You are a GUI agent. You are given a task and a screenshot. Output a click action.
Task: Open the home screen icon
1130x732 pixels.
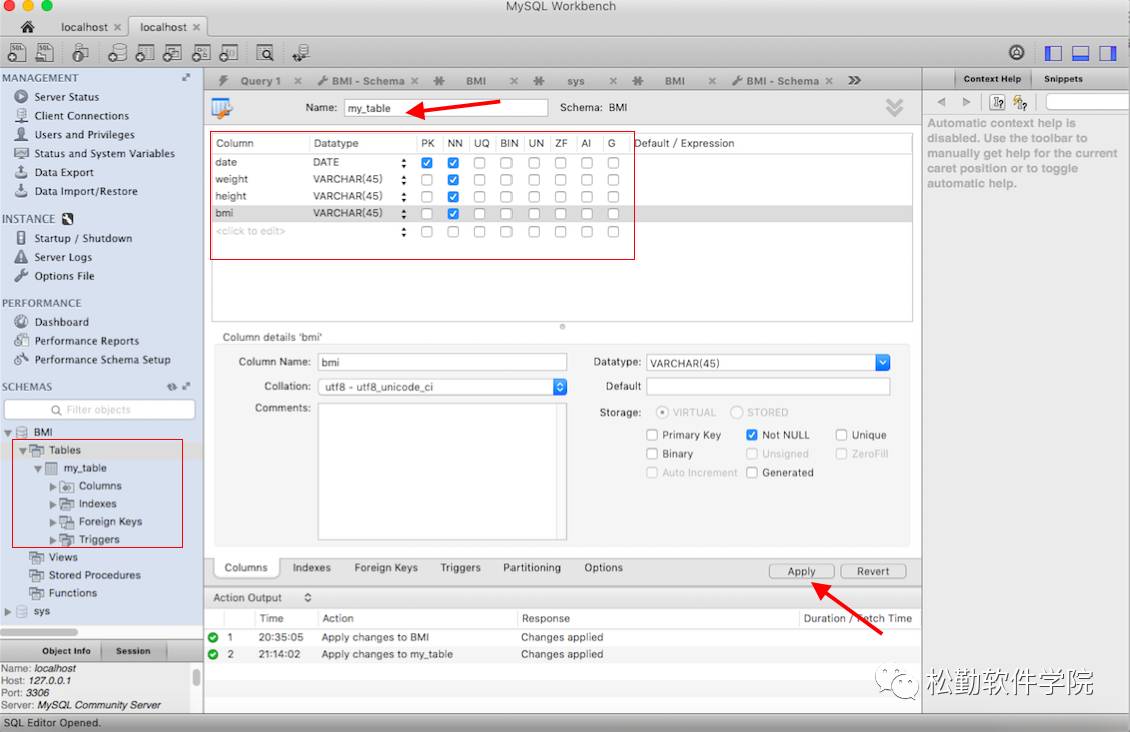tap(27, 27)
